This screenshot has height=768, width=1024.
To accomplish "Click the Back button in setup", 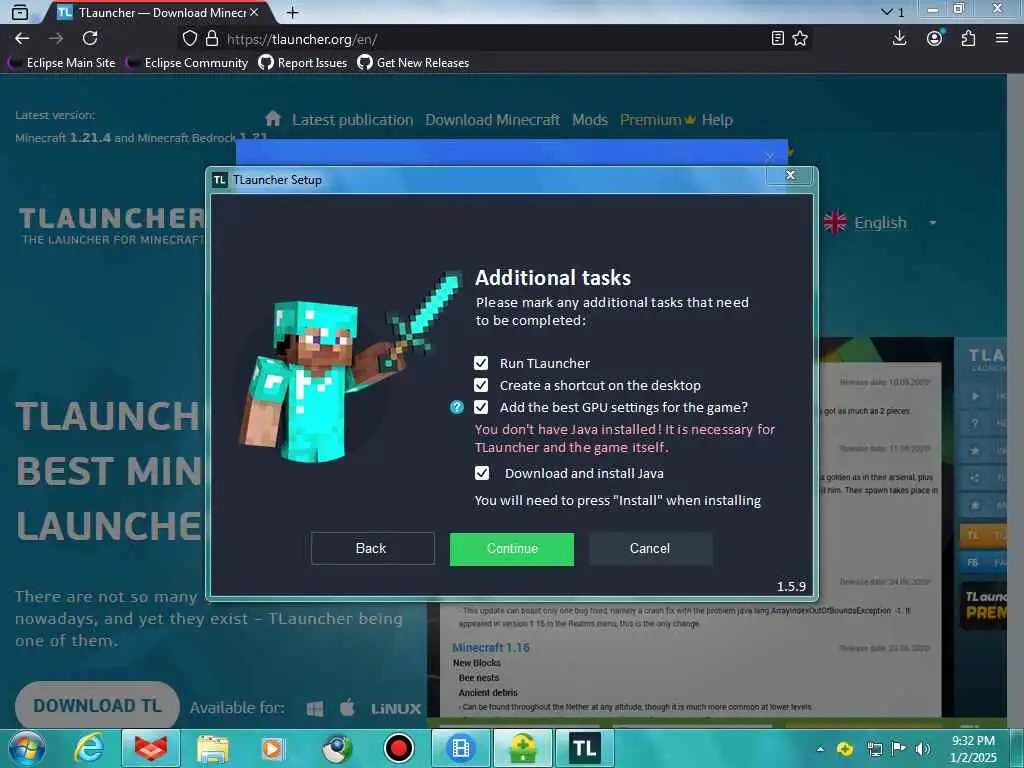I will 372,549.
